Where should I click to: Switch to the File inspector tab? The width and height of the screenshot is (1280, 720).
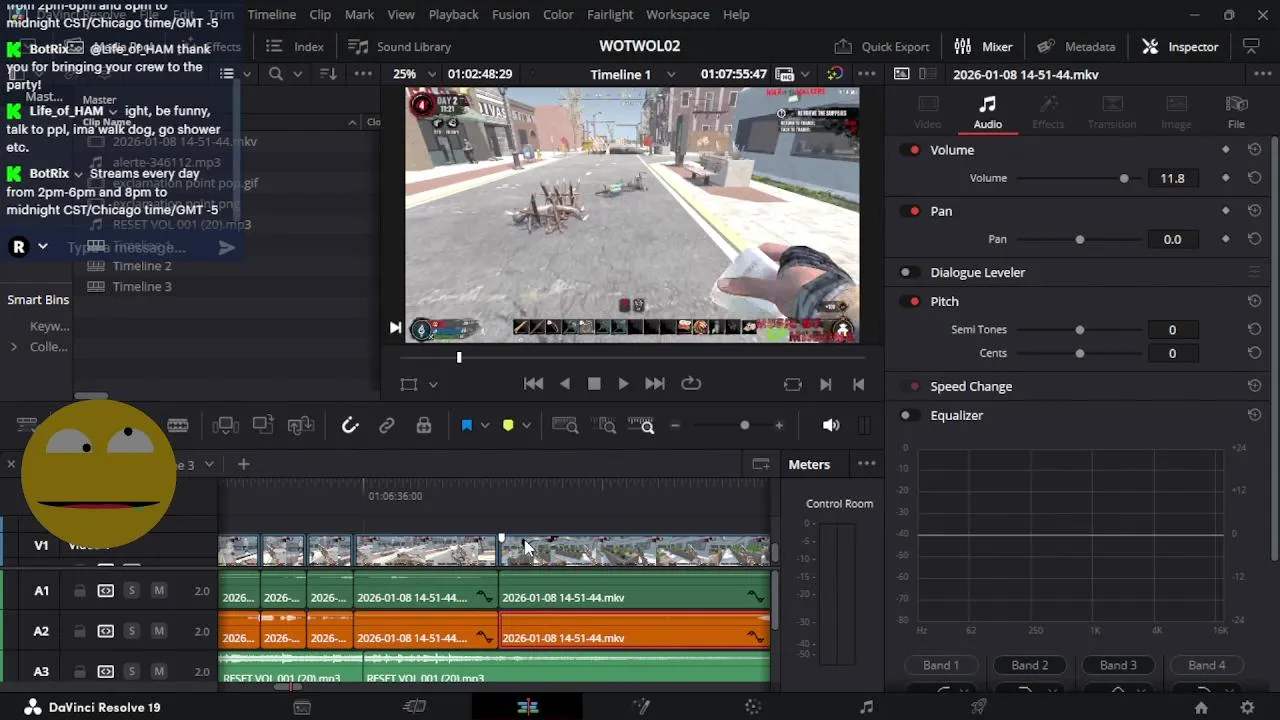(x=1236, y=112)
